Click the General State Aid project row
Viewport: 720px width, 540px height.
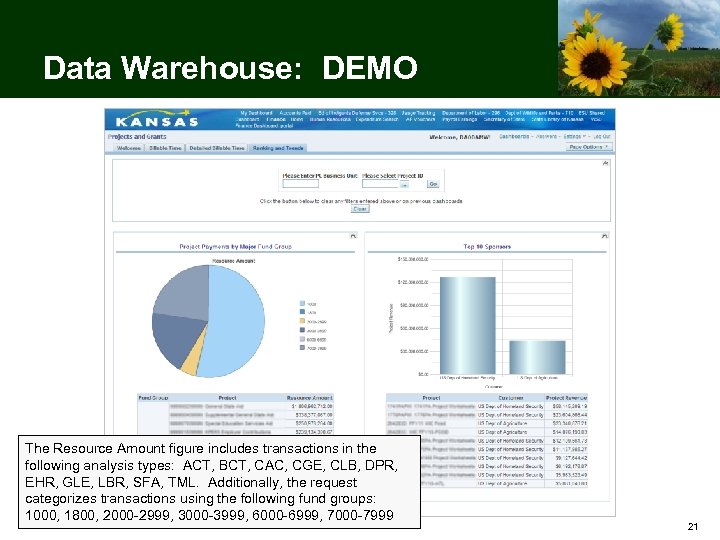click(251, 406)
